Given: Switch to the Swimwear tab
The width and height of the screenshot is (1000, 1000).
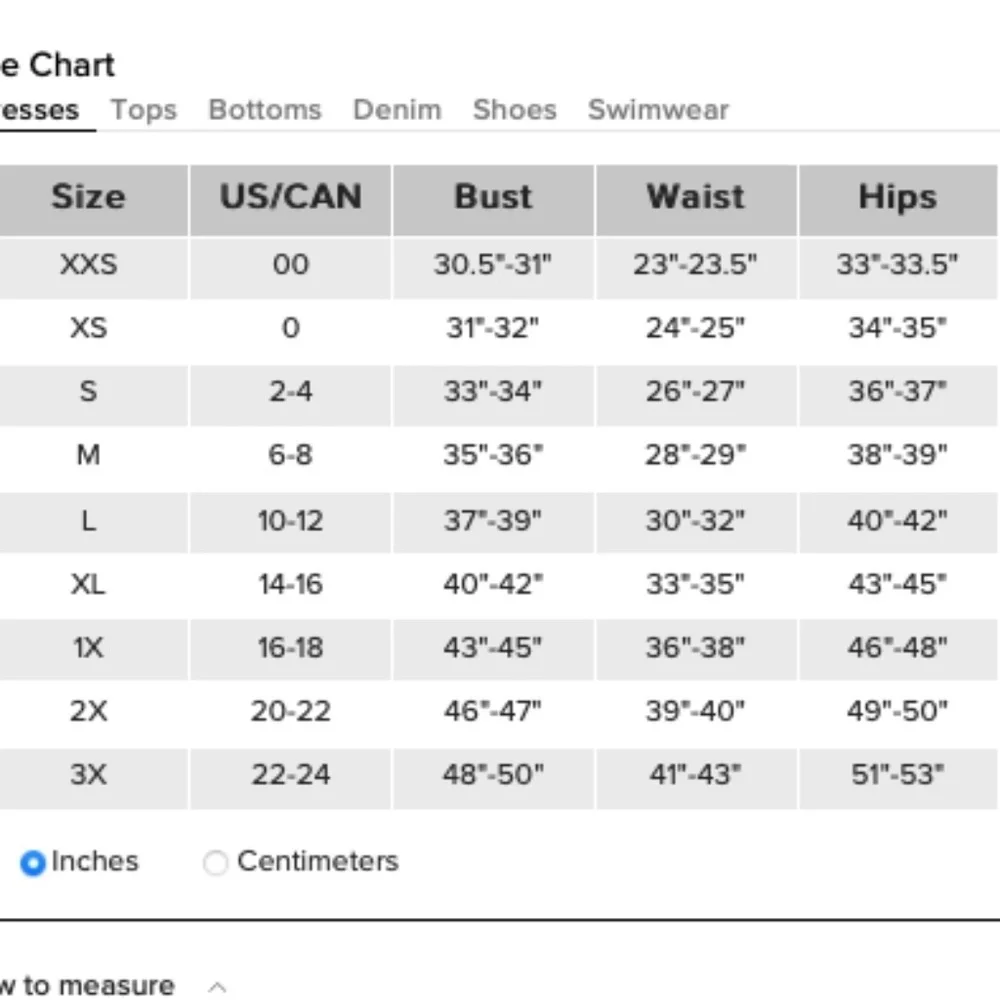Looking at the screenshot, I should pos(658,110).
